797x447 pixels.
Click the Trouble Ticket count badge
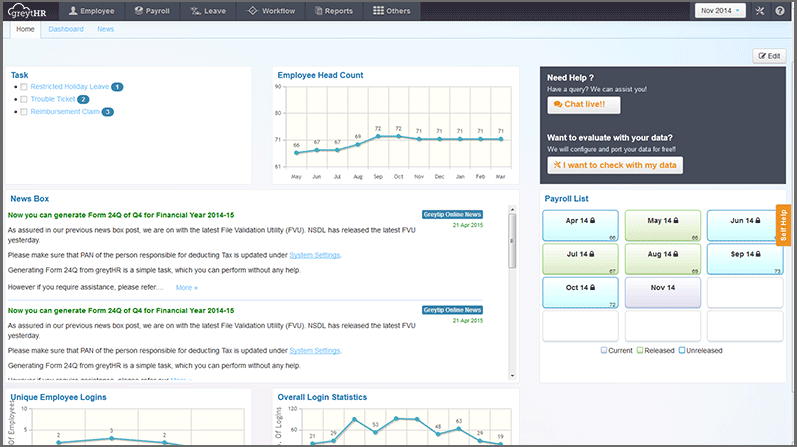point(83,100)
